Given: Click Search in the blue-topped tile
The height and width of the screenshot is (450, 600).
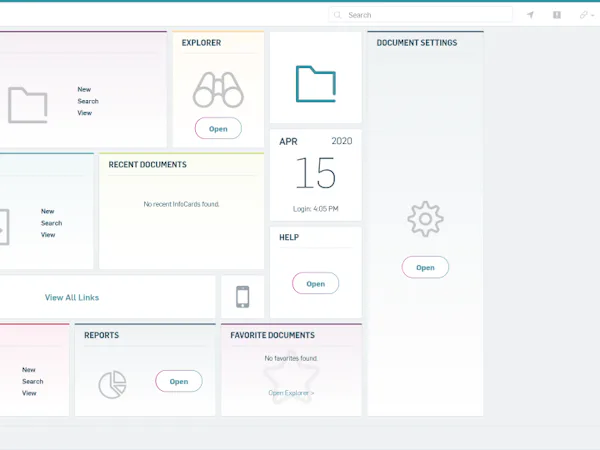Looking at the screenshot, I should click(51, 223).
